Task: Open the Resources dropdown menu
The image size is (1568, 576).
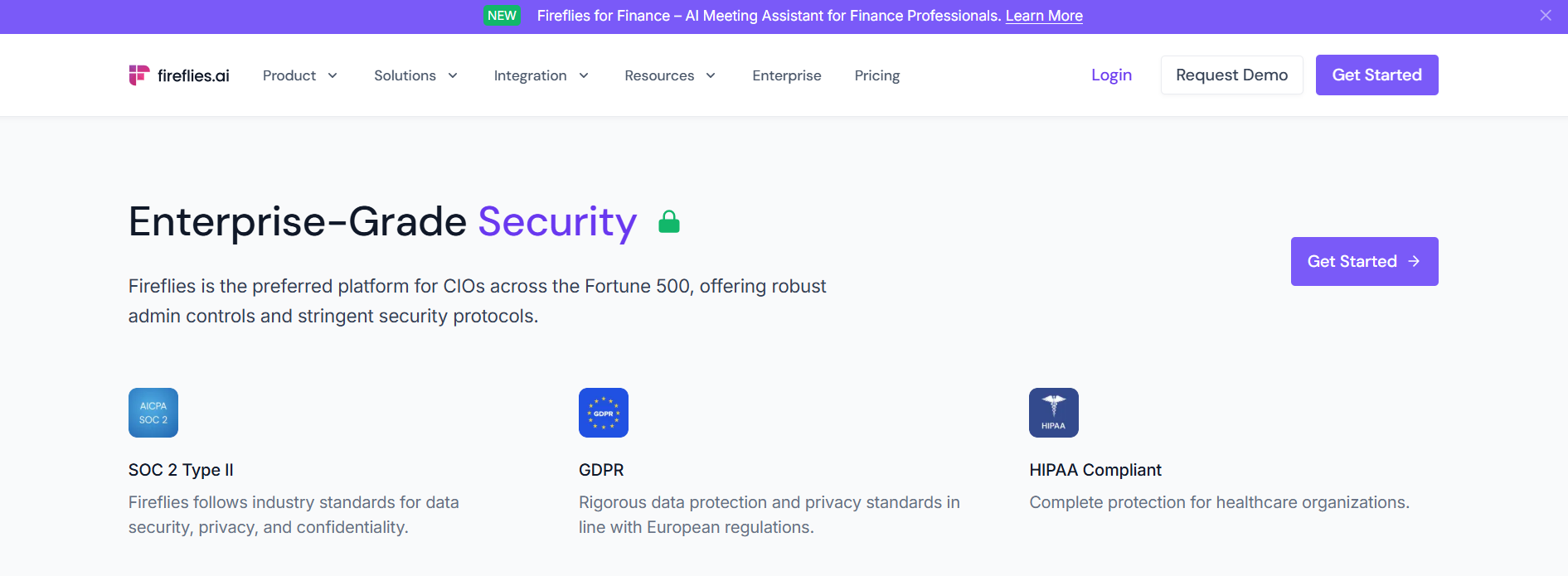Action: pos(670,75)
